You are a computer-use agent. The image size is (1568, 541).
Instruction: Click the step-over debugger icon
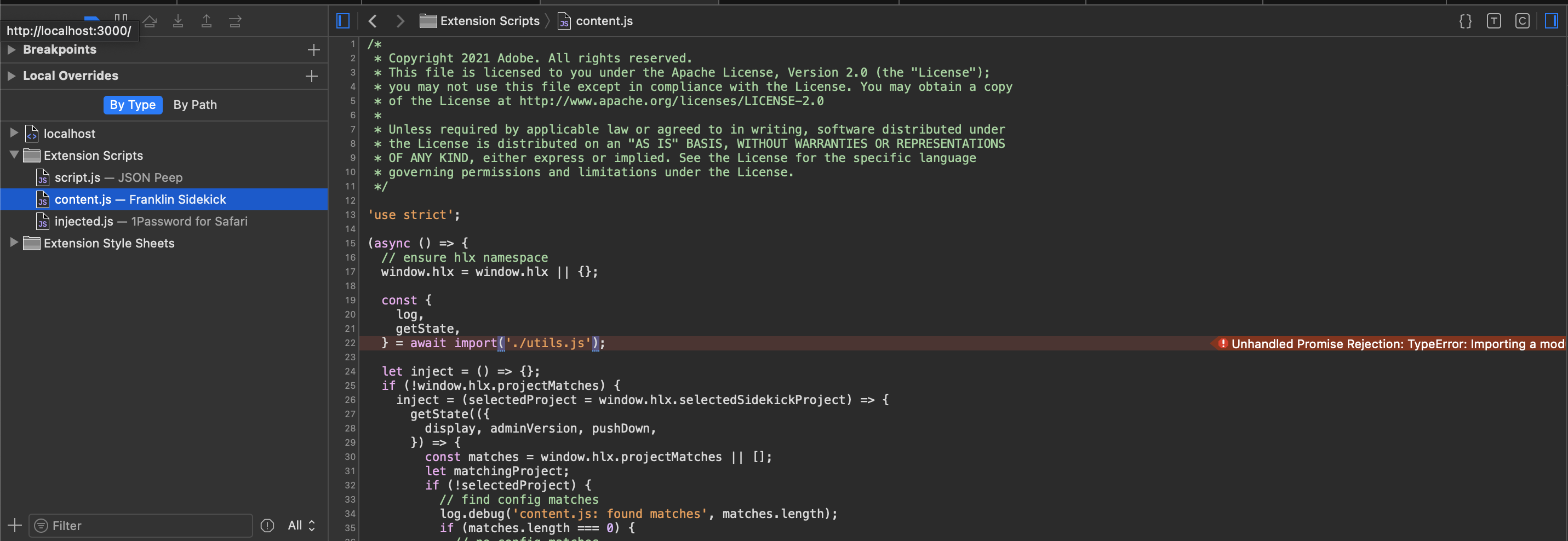[x=150, y=21]
